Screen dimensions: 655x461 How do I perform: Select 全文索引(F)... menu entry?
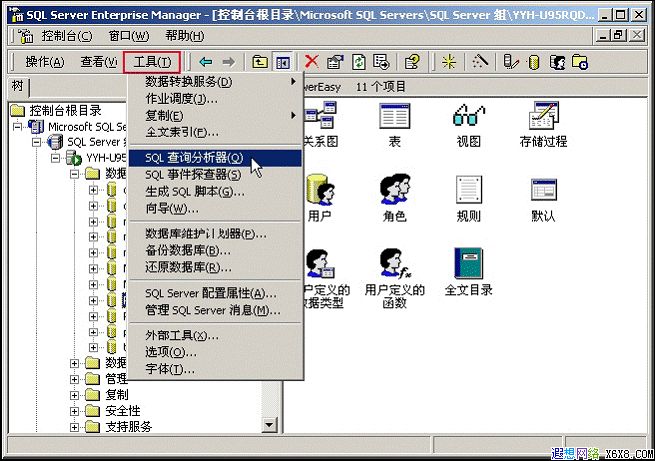[x=215, y=132]
